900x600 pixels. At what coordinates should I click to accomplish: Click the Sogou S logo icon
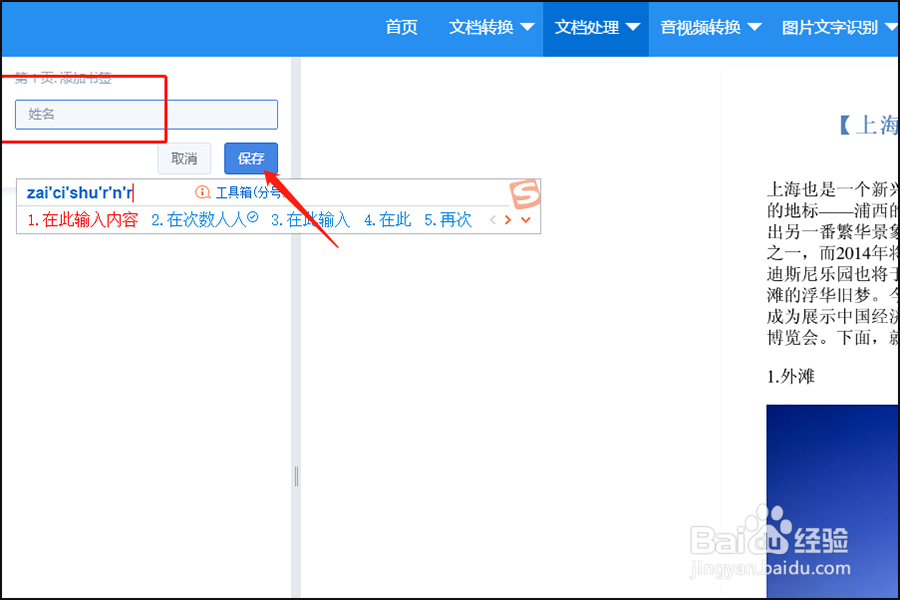(x=525, y=192)
